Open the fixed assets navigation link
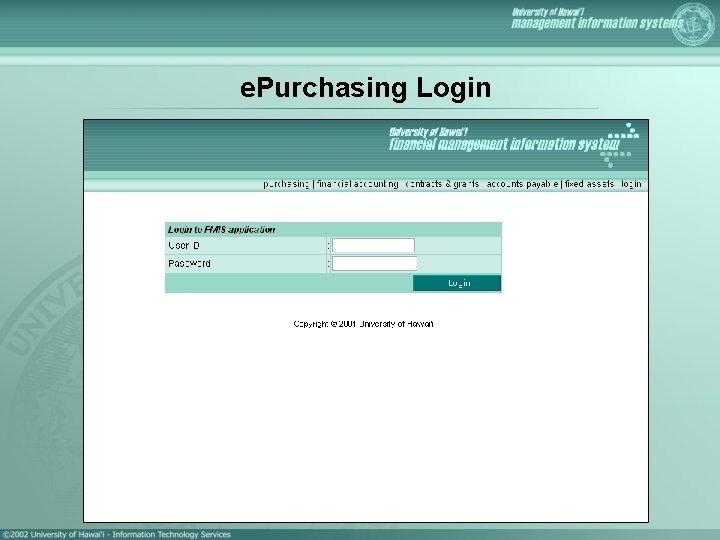 tap(589, 184)
